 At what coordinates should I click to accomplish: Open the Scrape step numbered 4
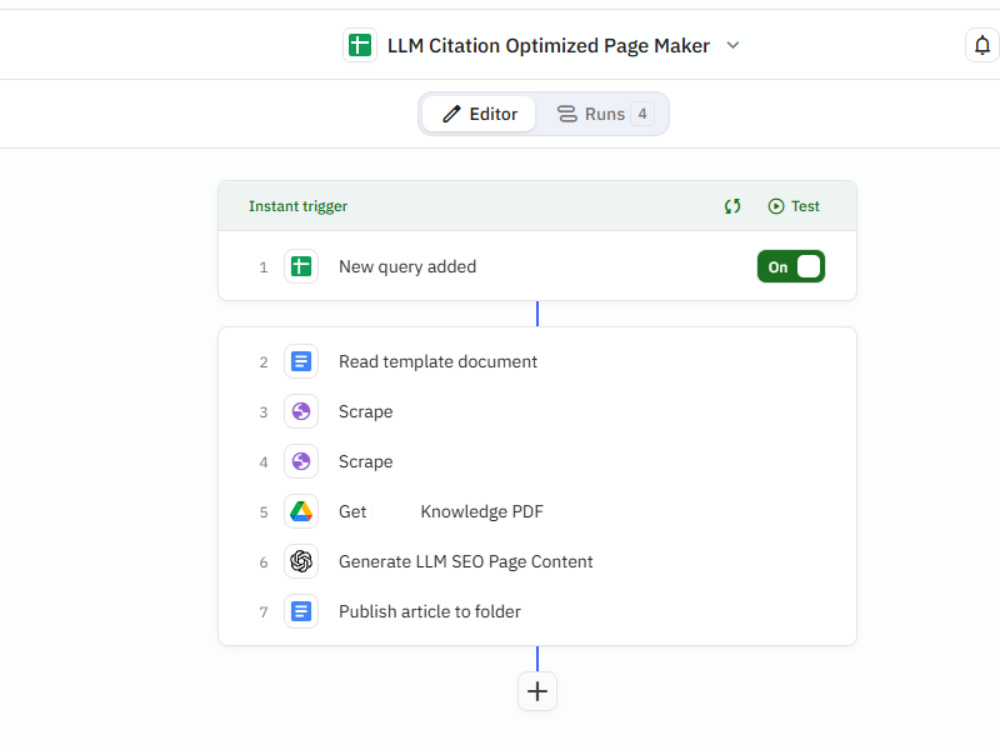click(x=537, y=461)
